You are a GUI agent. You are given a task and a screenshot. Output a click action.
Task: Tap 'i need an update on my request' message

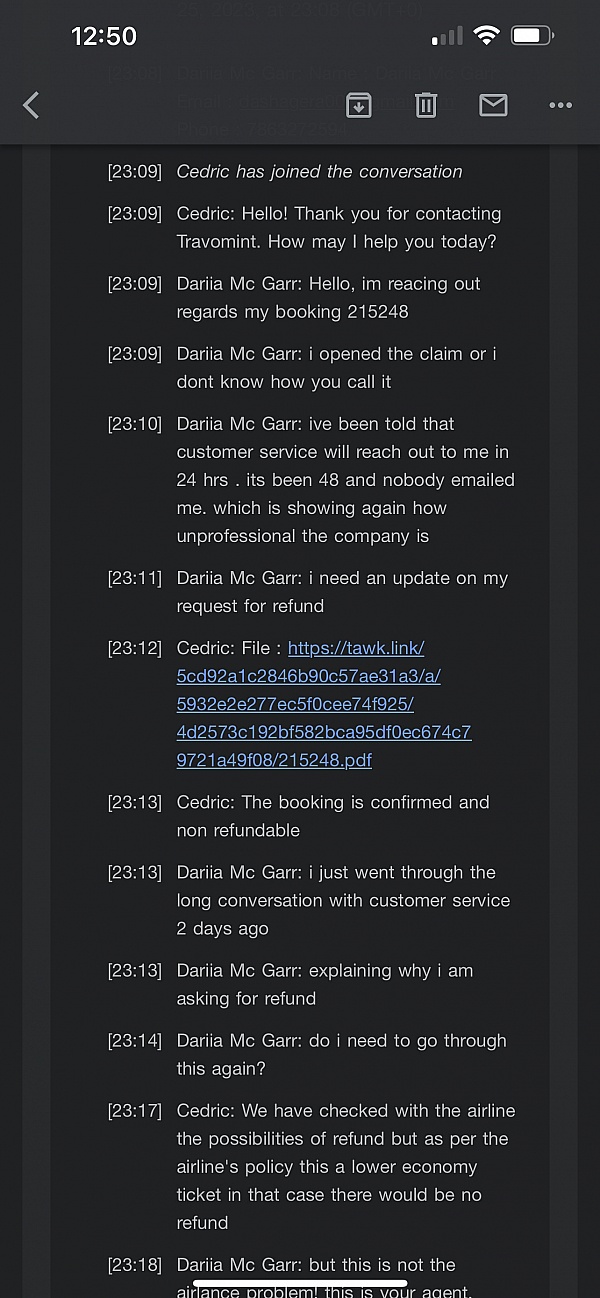[x=342, y=592]
